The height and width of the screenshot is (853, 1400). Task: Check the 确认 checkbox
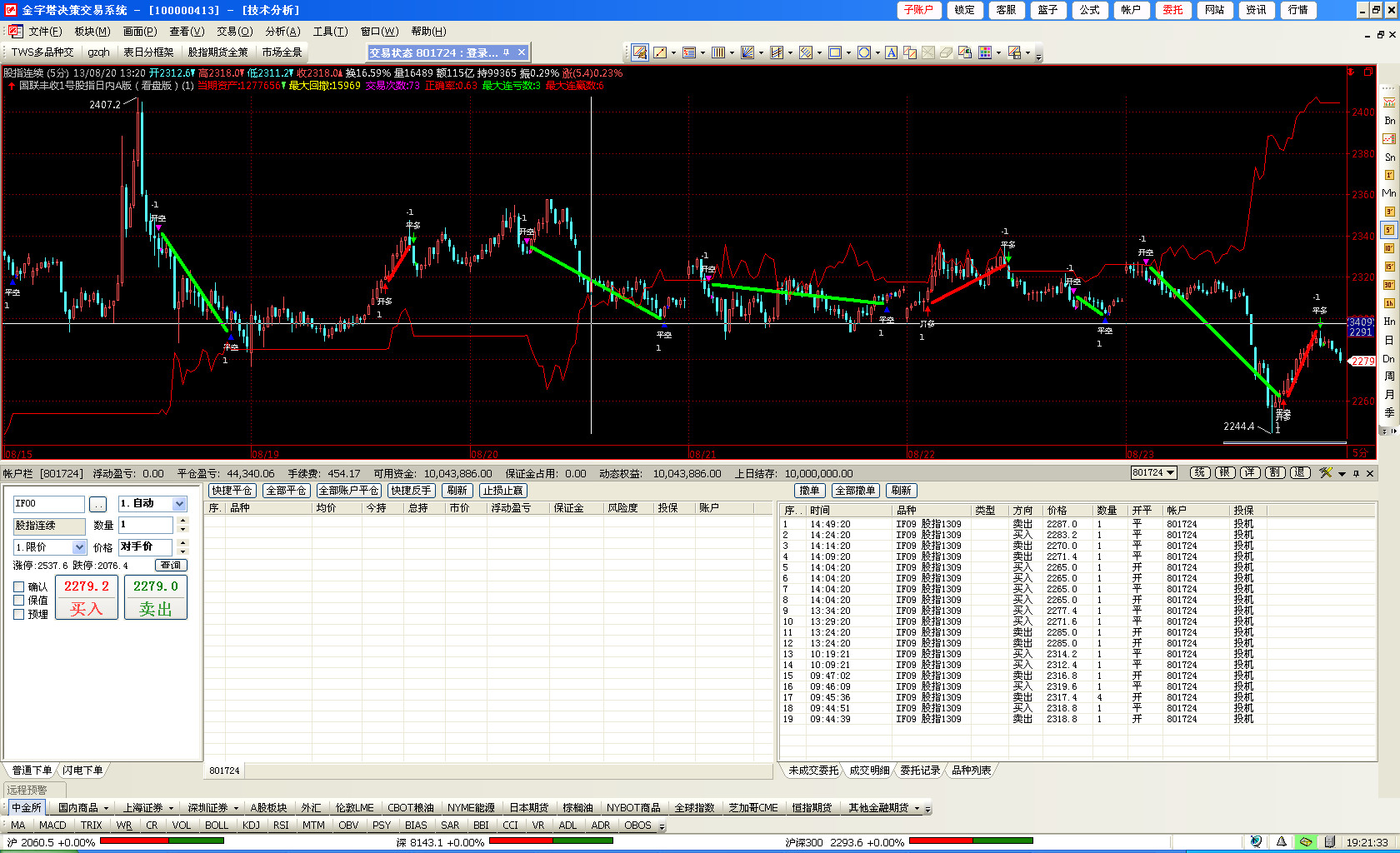coord(18,586)
